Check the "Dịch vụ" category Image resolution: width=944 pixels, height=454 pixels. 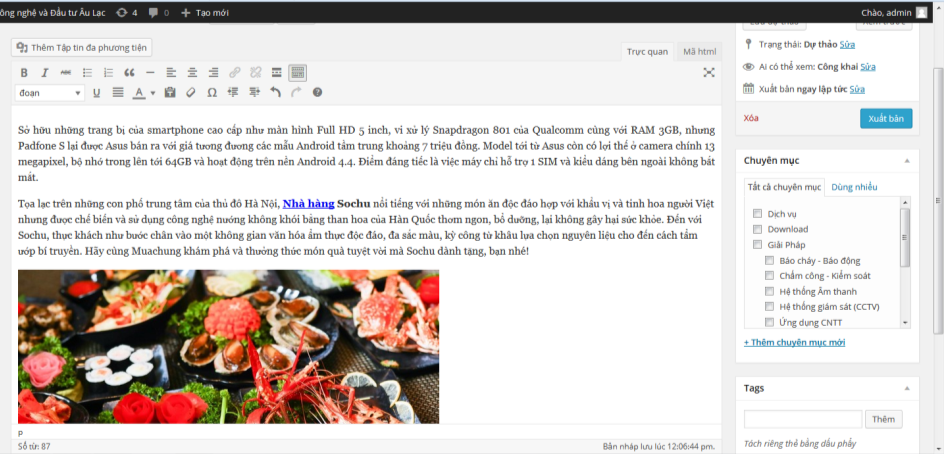coord(757,214)
